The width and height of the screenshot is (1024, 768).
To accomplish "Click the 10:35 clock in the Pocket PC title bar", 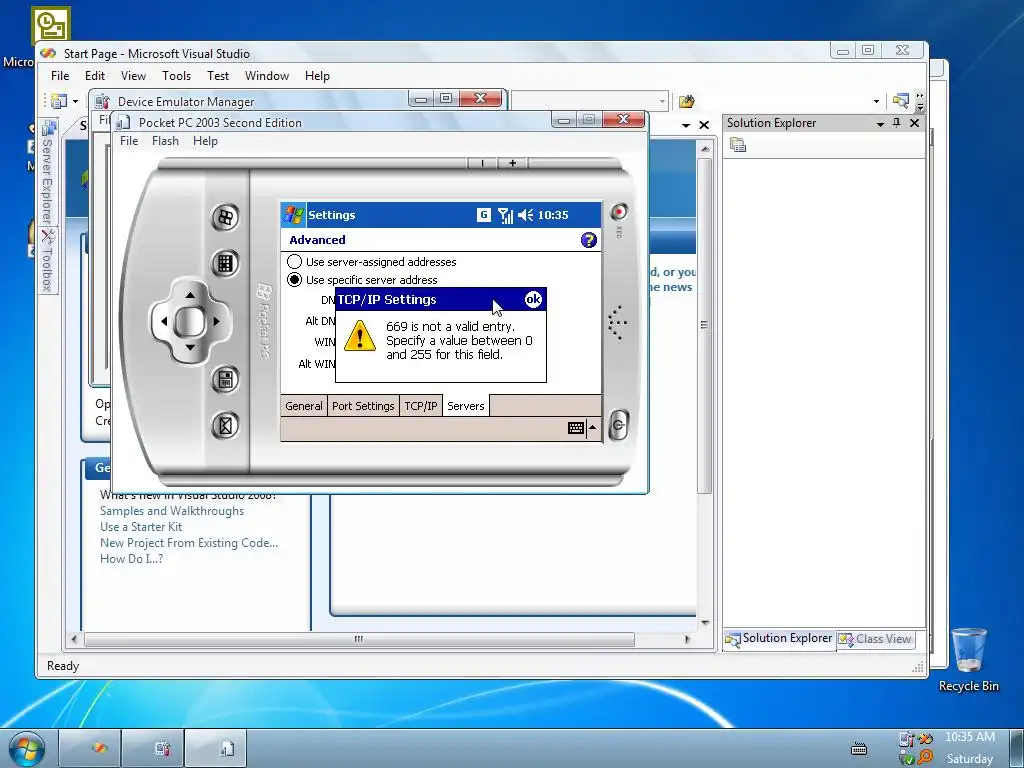I will click(x=552, y=215).
